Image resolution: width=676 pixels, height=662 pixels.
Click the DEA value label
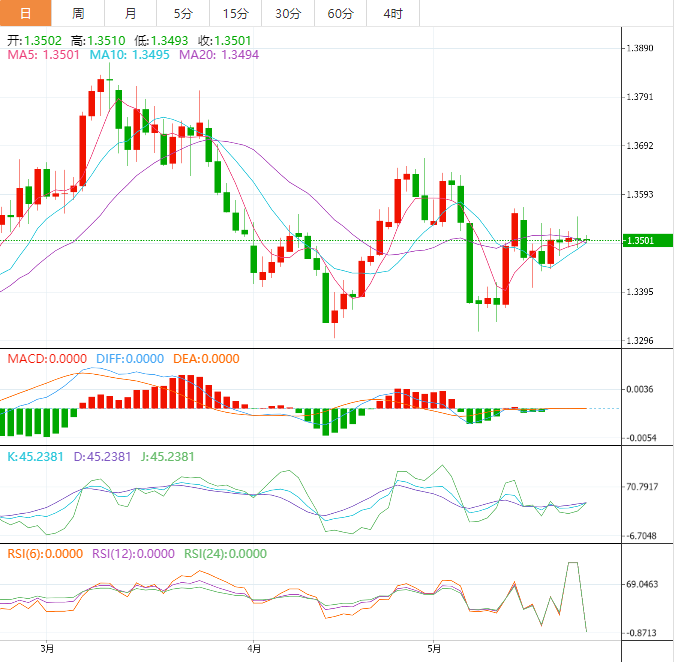tap(206, 359)
